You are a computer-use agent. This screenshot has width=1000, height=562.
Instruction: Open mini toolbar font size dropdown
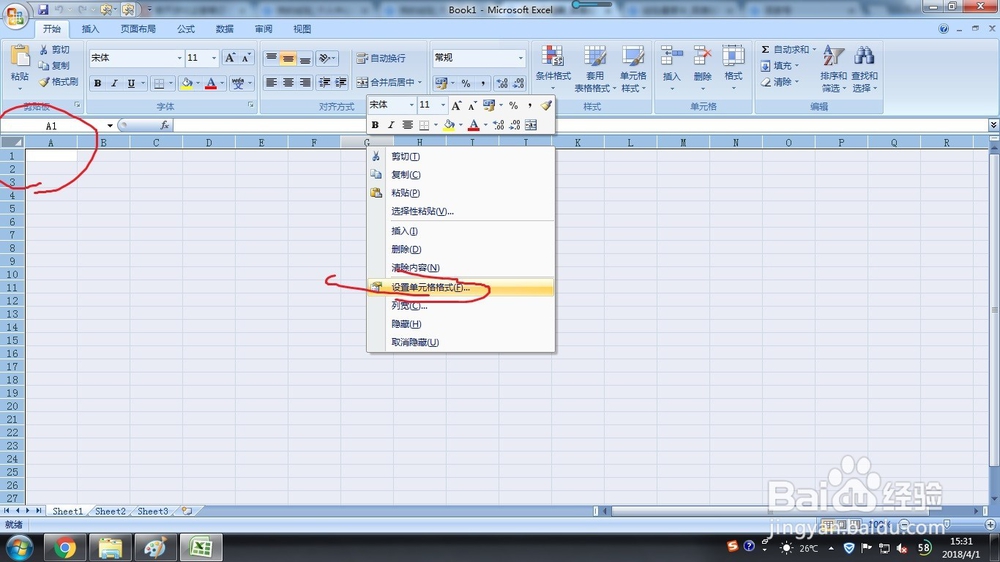click(x=443, y=105)
